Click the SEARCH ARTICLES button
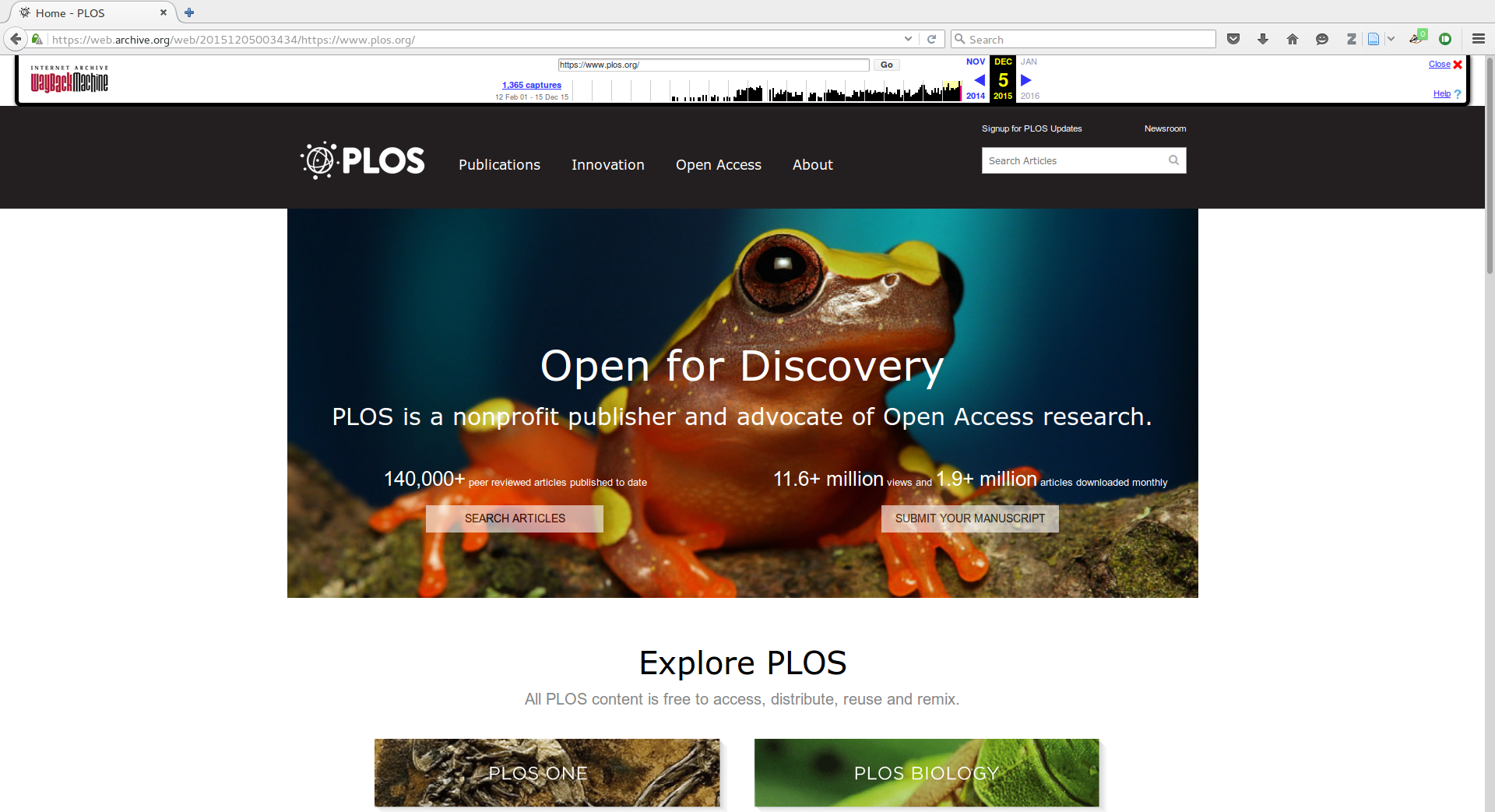The image size is (1495, 812). 515,518
